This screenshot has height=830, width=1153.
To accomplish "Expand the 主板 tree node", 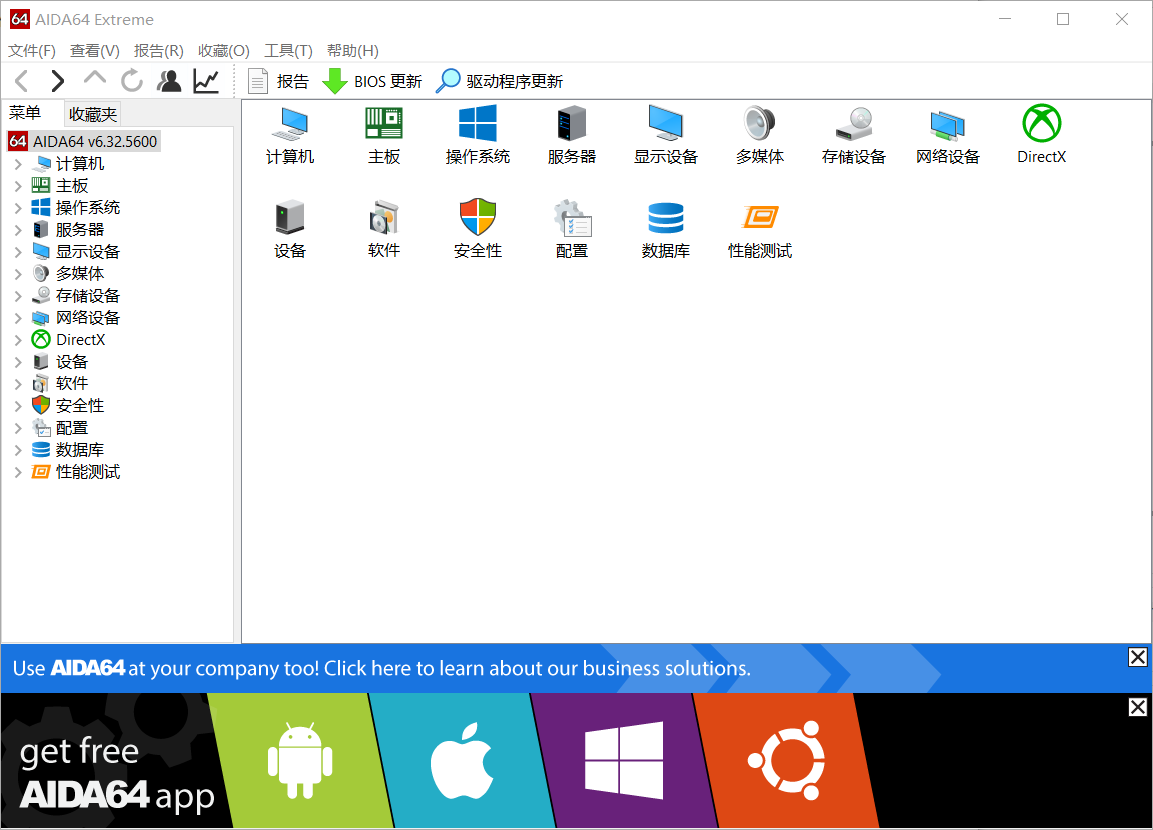I will coord(18,186).
